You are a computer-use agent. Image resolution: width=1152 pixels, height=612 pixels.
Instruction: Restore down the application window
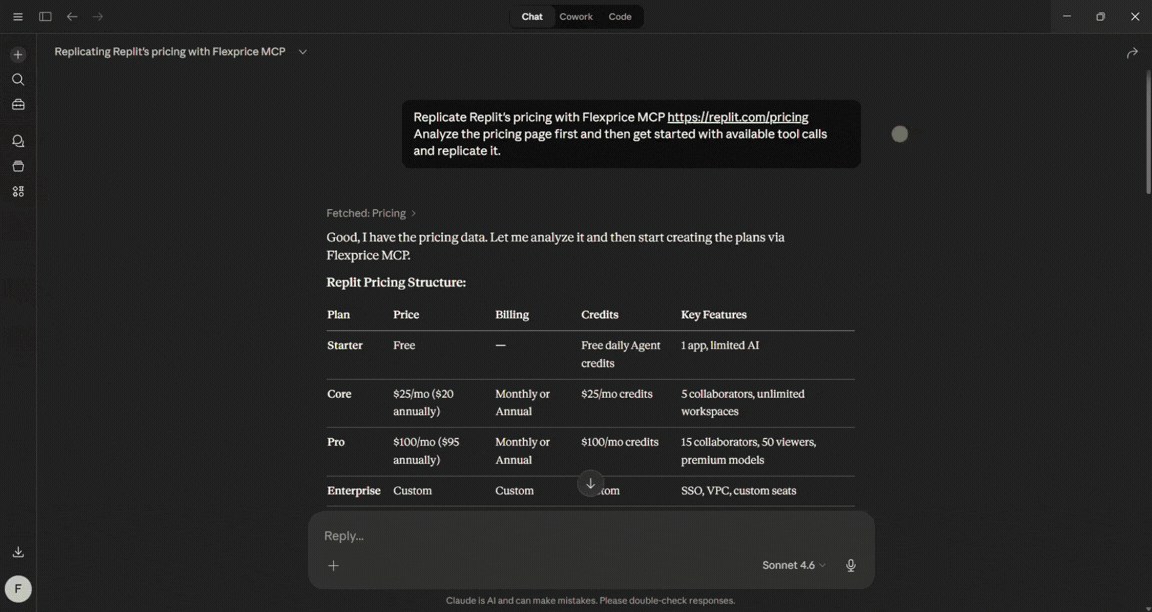(x=1101, y=16)
